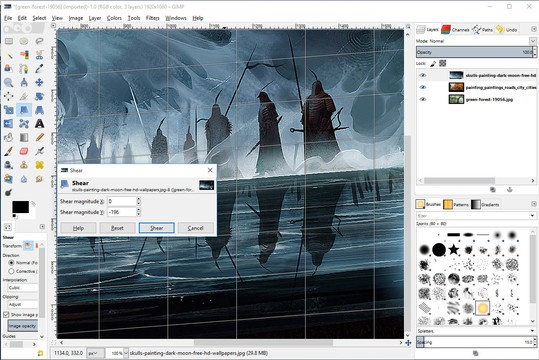Select the Alignment tool
This screenshot has height=360, width=539.
[9, 96]
